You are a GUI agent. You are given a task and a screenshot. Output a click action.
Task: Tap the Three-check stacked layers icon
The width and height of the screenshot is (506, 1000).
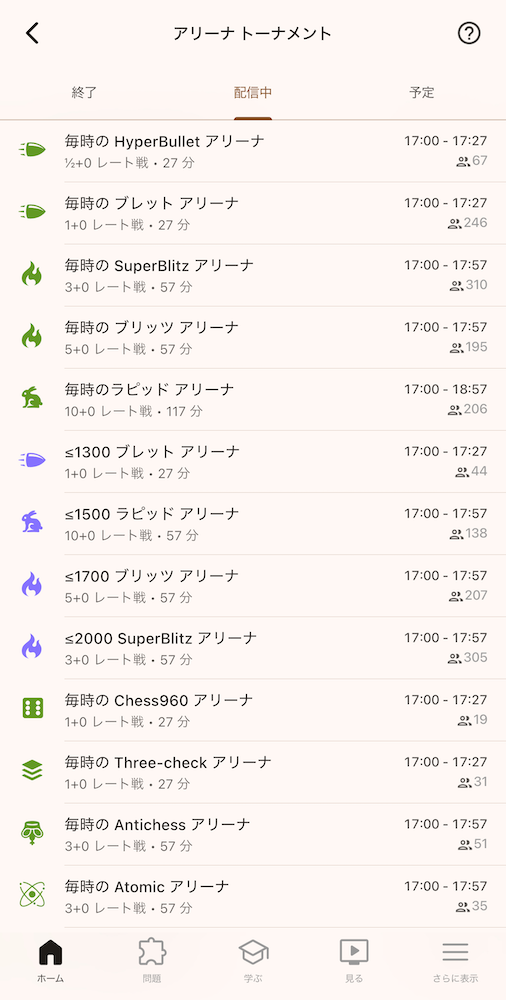(32, 772)
